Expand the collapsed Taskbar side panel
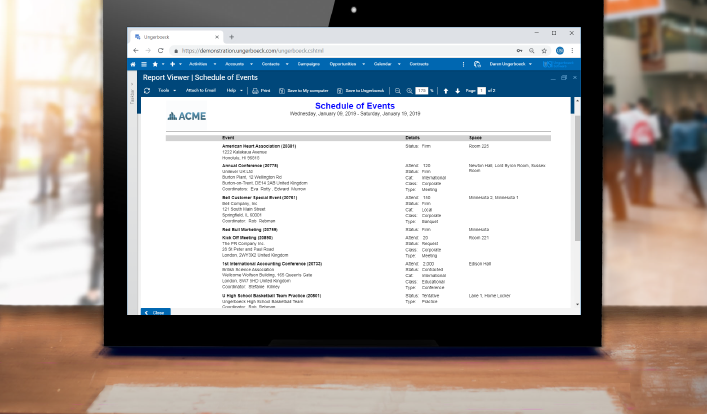This screenshot has width=707, height=414. tap(132, 93)
